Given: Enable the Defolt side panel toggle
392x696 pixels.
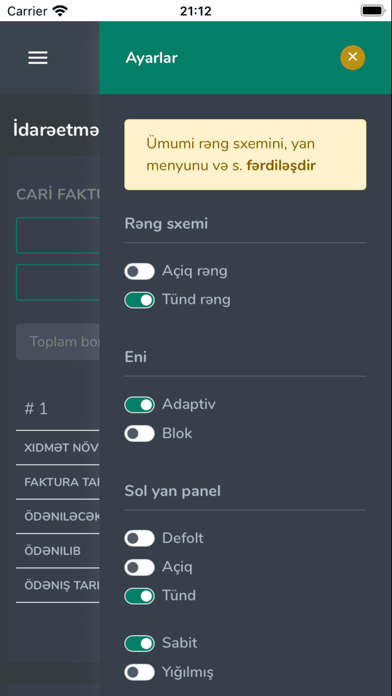Looking at the screenshot, I should pyautogui.click(x=139, y=538).
